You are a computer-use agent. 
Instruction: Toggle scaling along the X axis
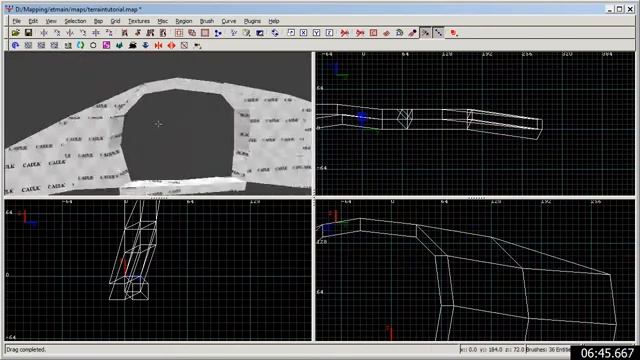(304, 33)
